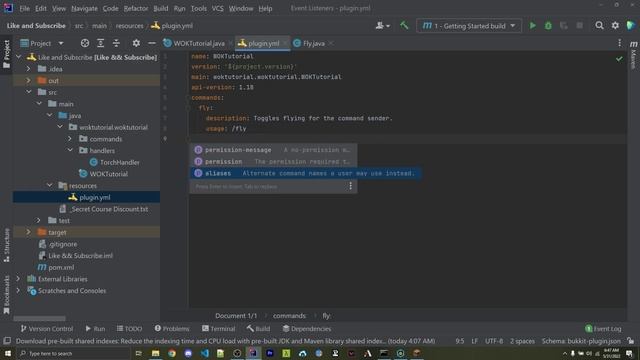Open the VCS menu
The width and height of the screenshot is (640, 360).
click(x=218, y=8)
